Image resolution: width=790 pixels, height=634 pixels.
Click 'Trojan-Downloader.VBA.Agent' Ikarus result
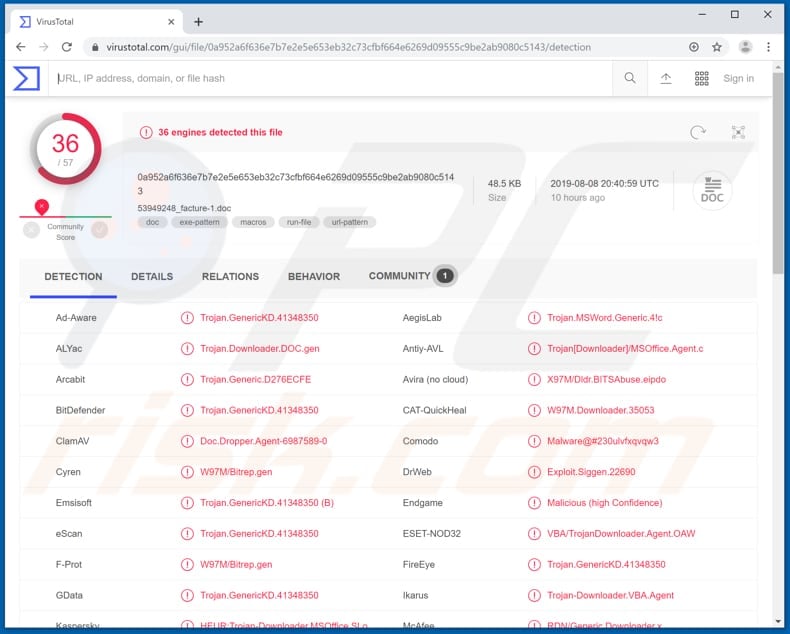tap(611, 596)
